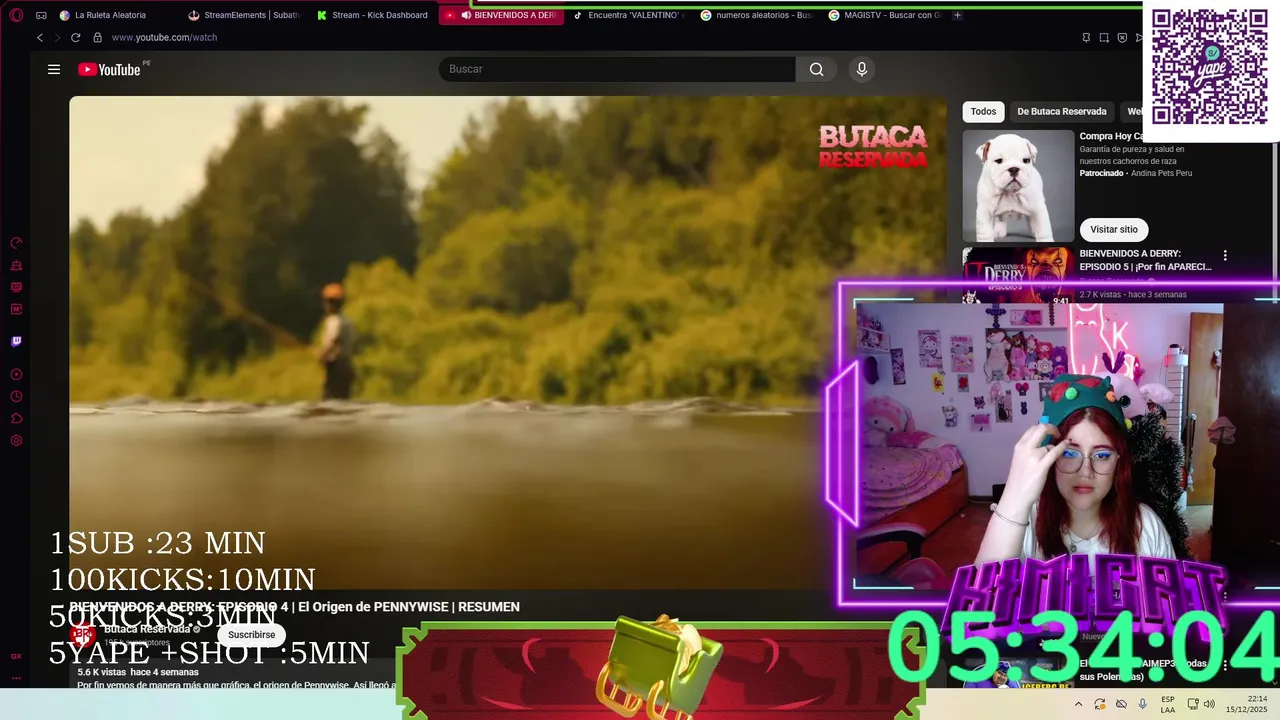Click the address bar URL youtube.com/watch
The width and height of the screenshot is (1280, 720).
click(164, 37)
